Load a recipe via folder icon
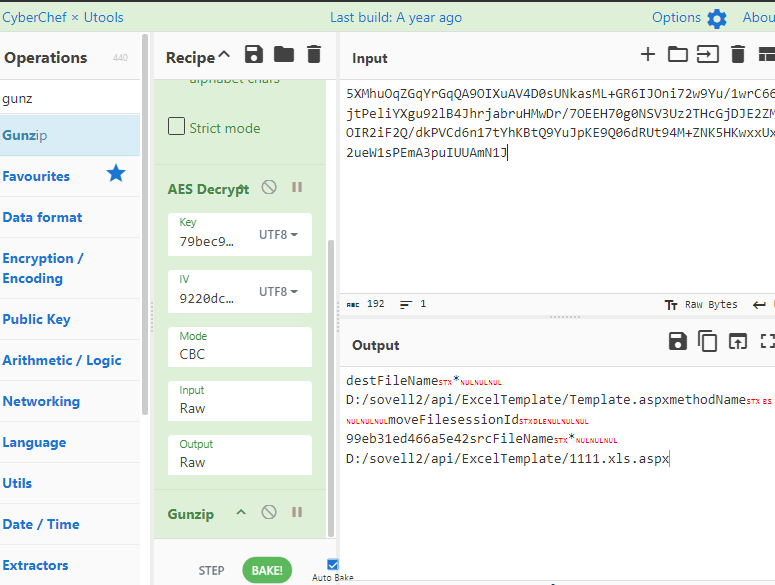 tap(284, 55)
